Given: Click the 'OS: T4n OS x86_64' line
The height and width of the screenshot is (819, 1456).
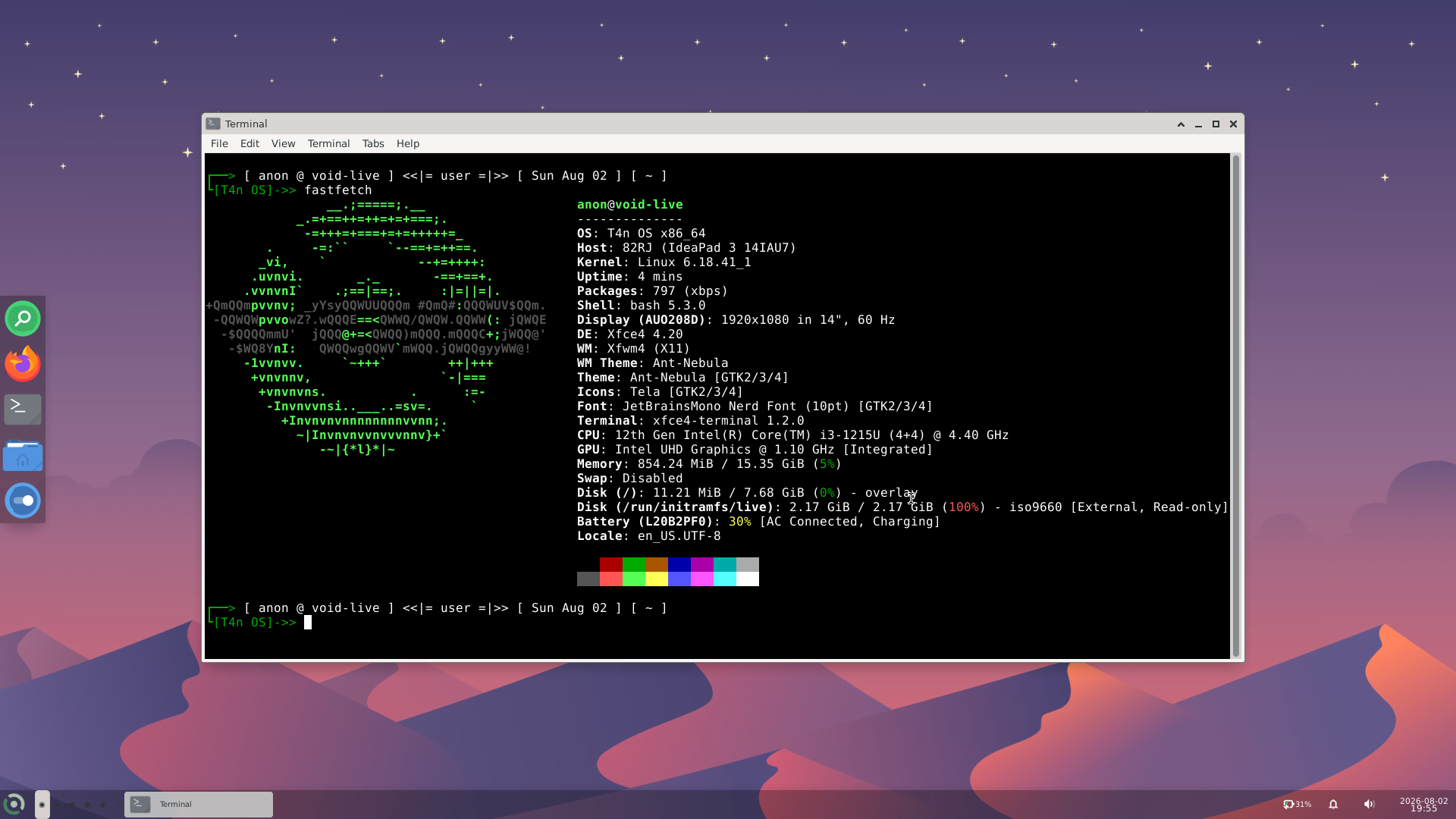Looking at the screenshot, I should pos(641,234).
